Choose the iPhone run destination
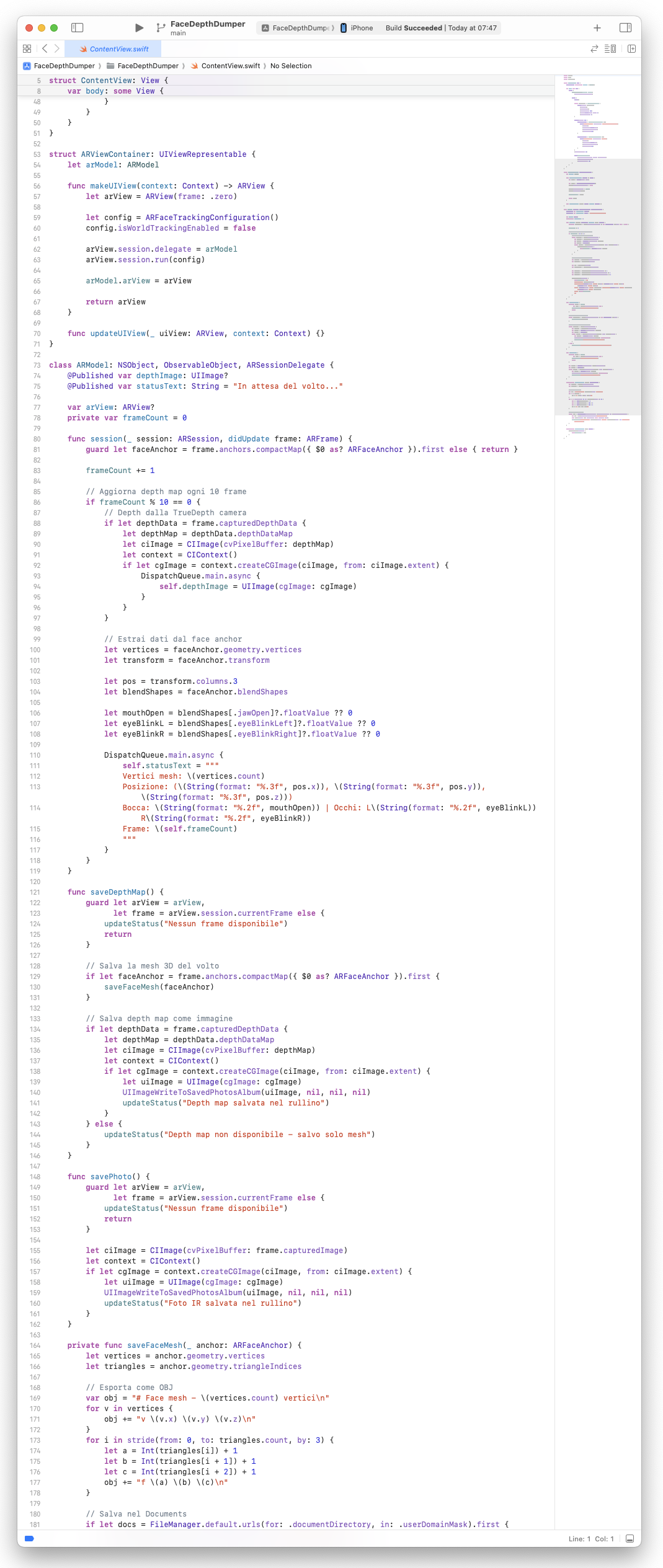663x1568 pixels. coord(357,28)
